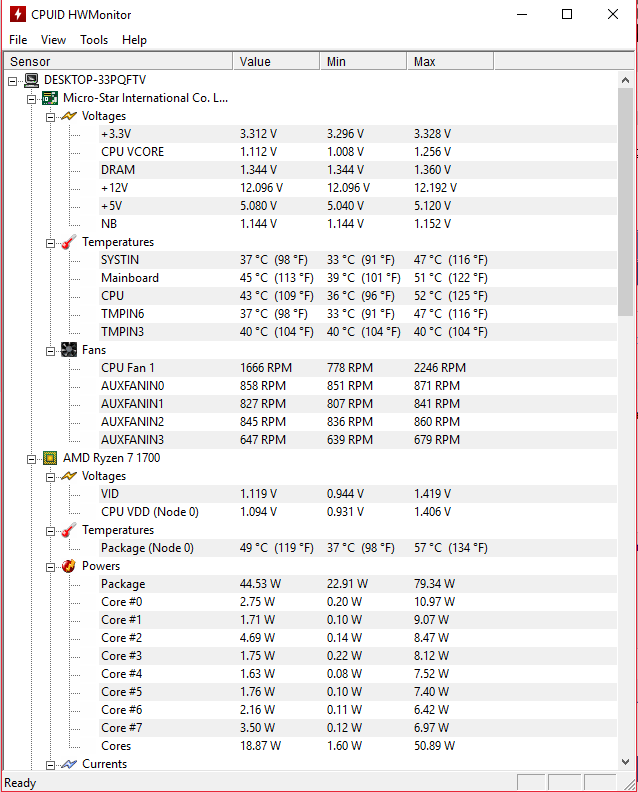The image size is (638, 792).
Task: Select the TMPIN6 temperature row
Action: coord(358,314)
